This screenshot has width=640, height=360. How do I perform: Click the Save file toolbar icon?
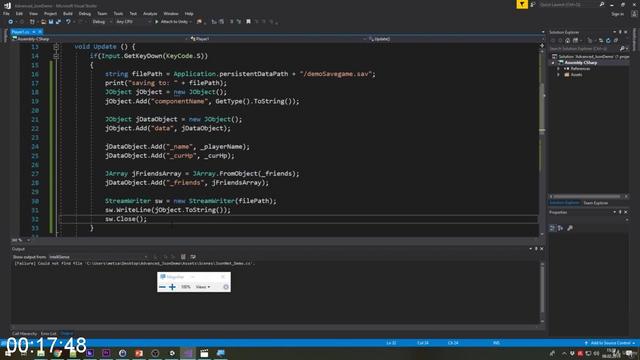[x=51, y=22]
